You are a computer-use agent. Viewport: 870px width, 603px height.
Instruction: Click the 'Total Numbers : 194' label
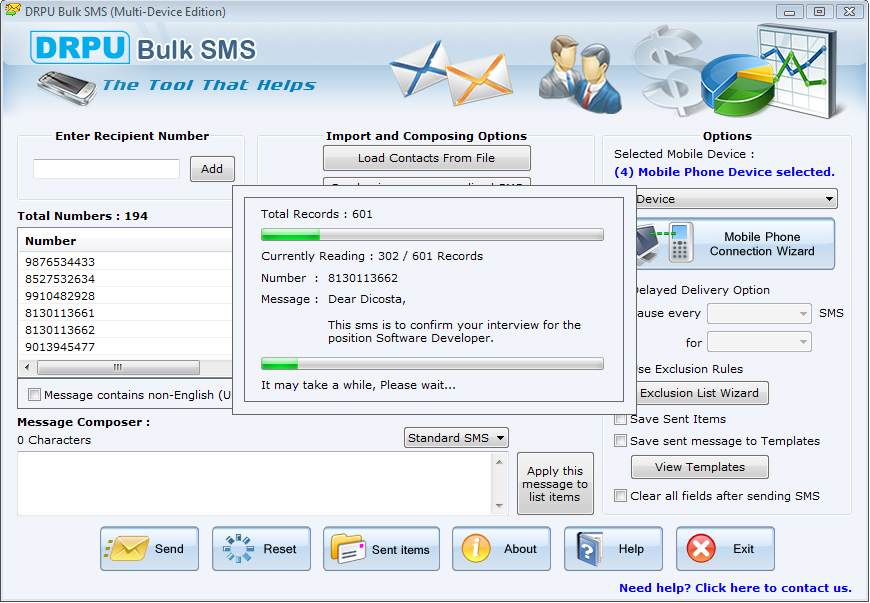(x=83, y=216)
